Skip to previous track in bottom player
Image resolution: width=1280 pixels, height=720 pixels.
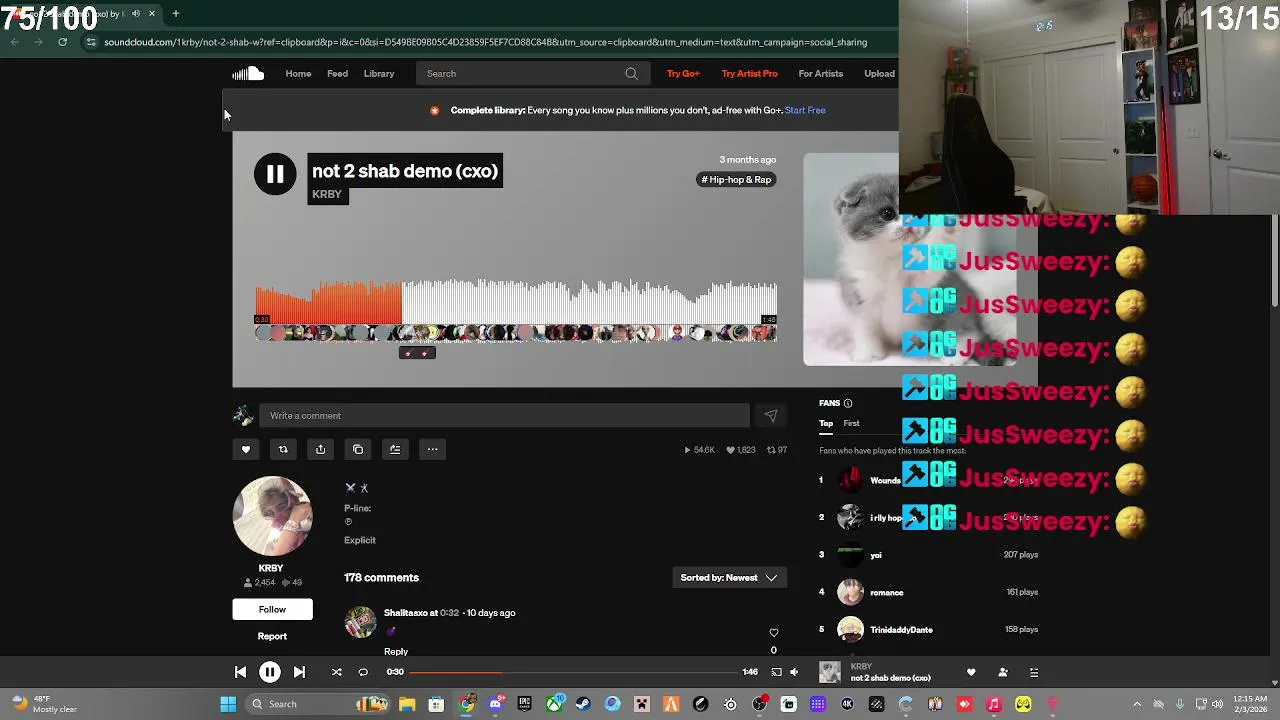point(240,672)
